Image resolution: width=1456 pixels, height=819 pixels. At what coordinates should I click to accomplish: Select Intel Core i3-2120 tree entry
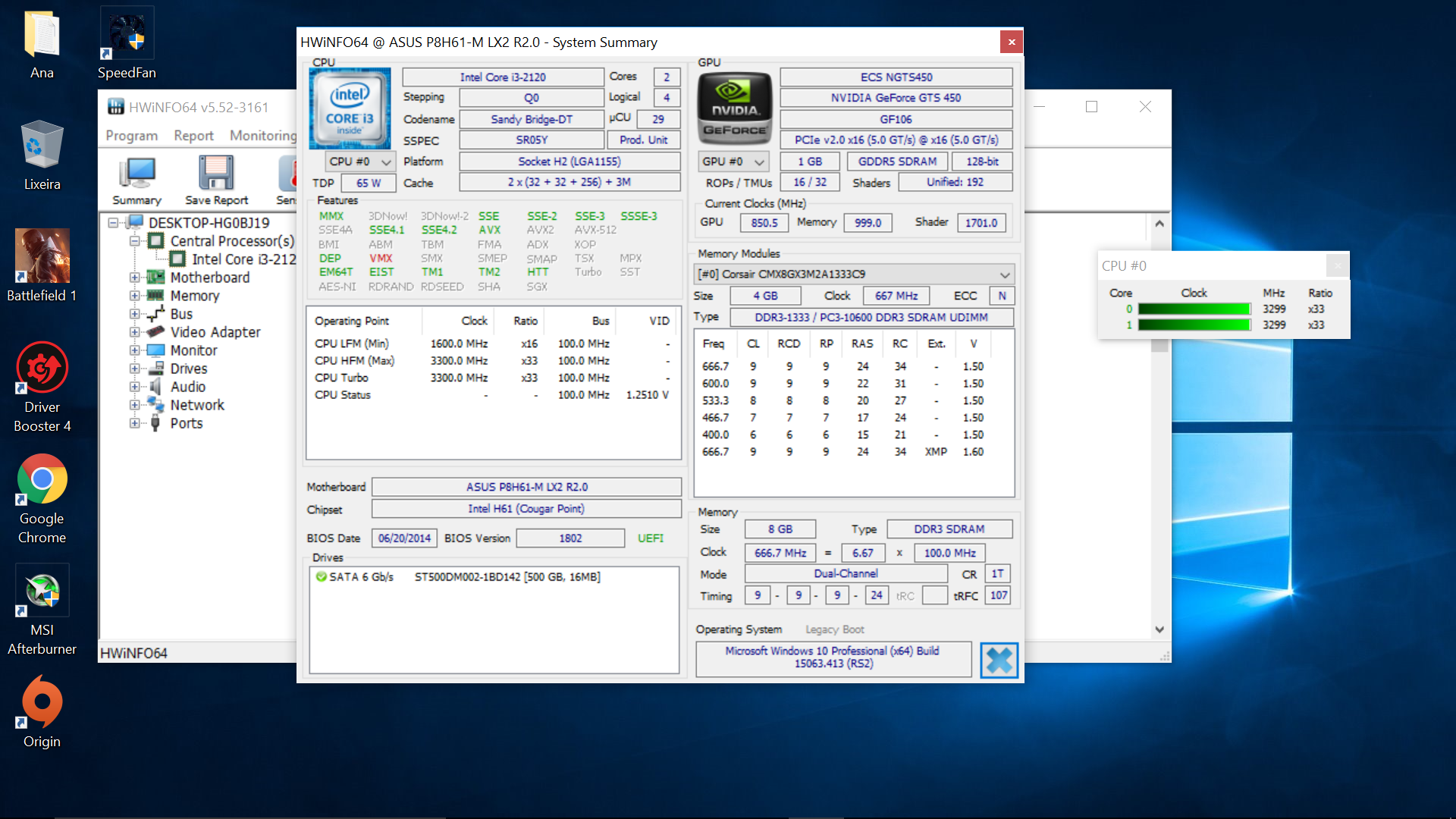tap(243, 259)
